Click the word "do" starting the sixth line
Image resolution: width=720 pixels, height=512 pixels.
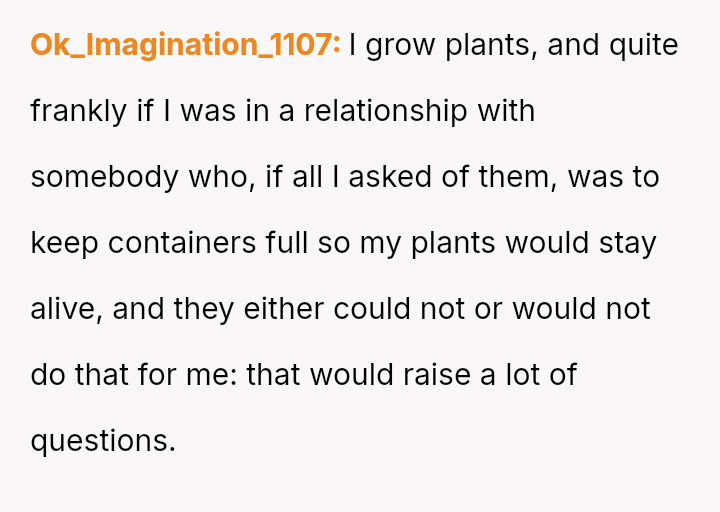pyautogui.click(x=47, y=375)
